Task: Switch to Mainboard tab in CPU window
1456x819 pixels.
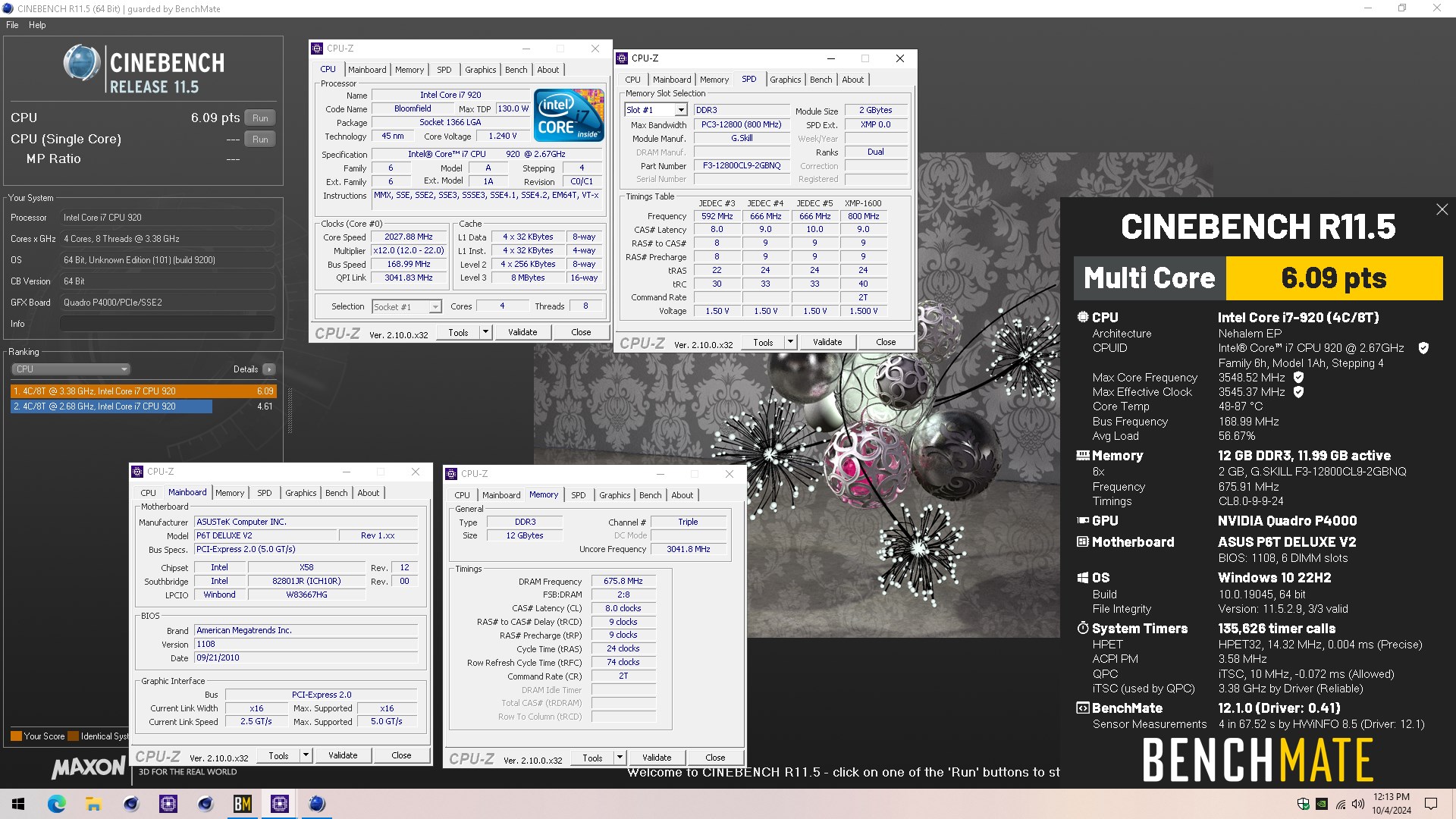Action: pos(367,70)
